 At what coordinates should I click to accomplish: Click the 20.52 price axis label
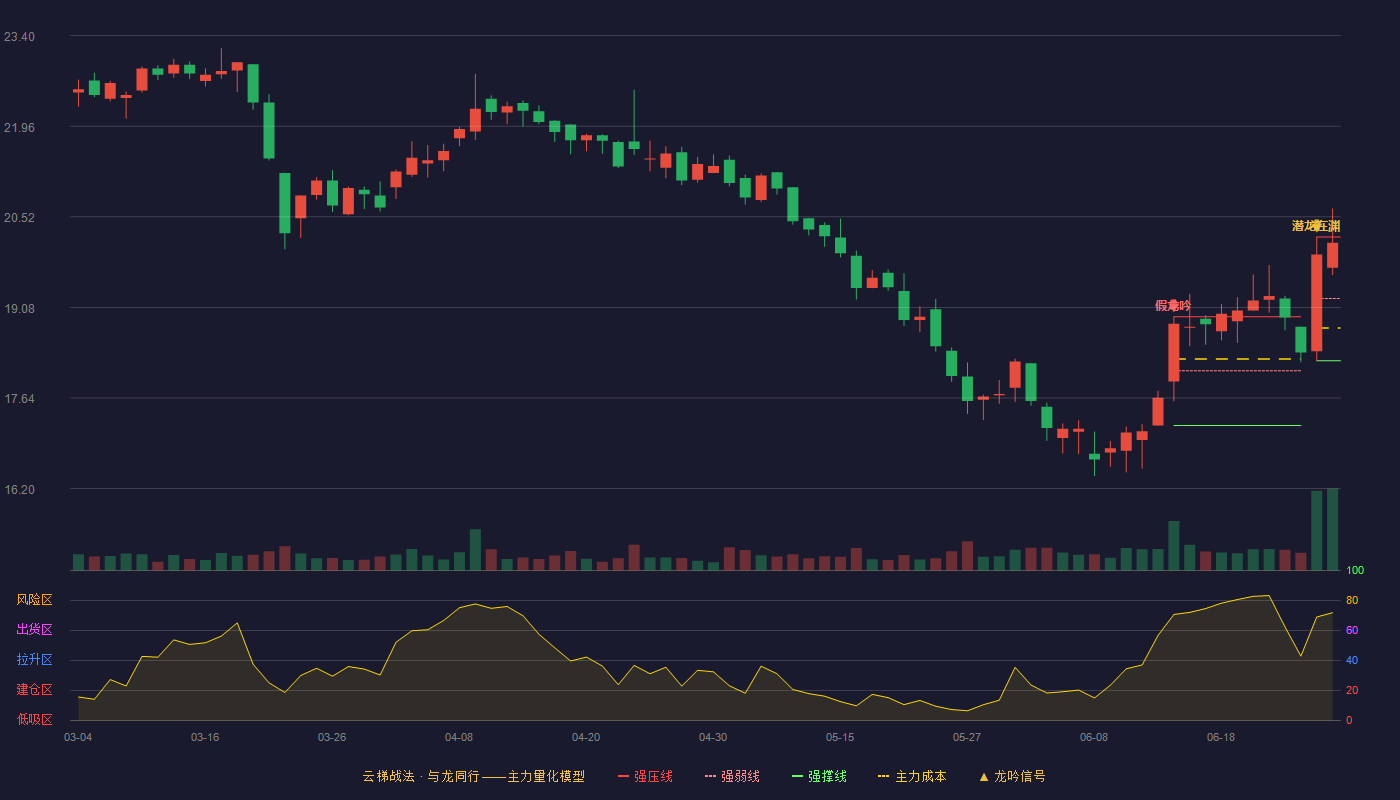point(19,218)
